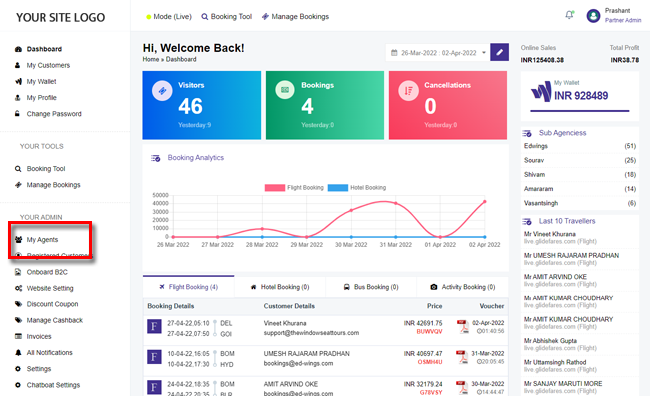Click the calendar icon in date range
Viewport: 650px width, 396px height.
(394, 53)
